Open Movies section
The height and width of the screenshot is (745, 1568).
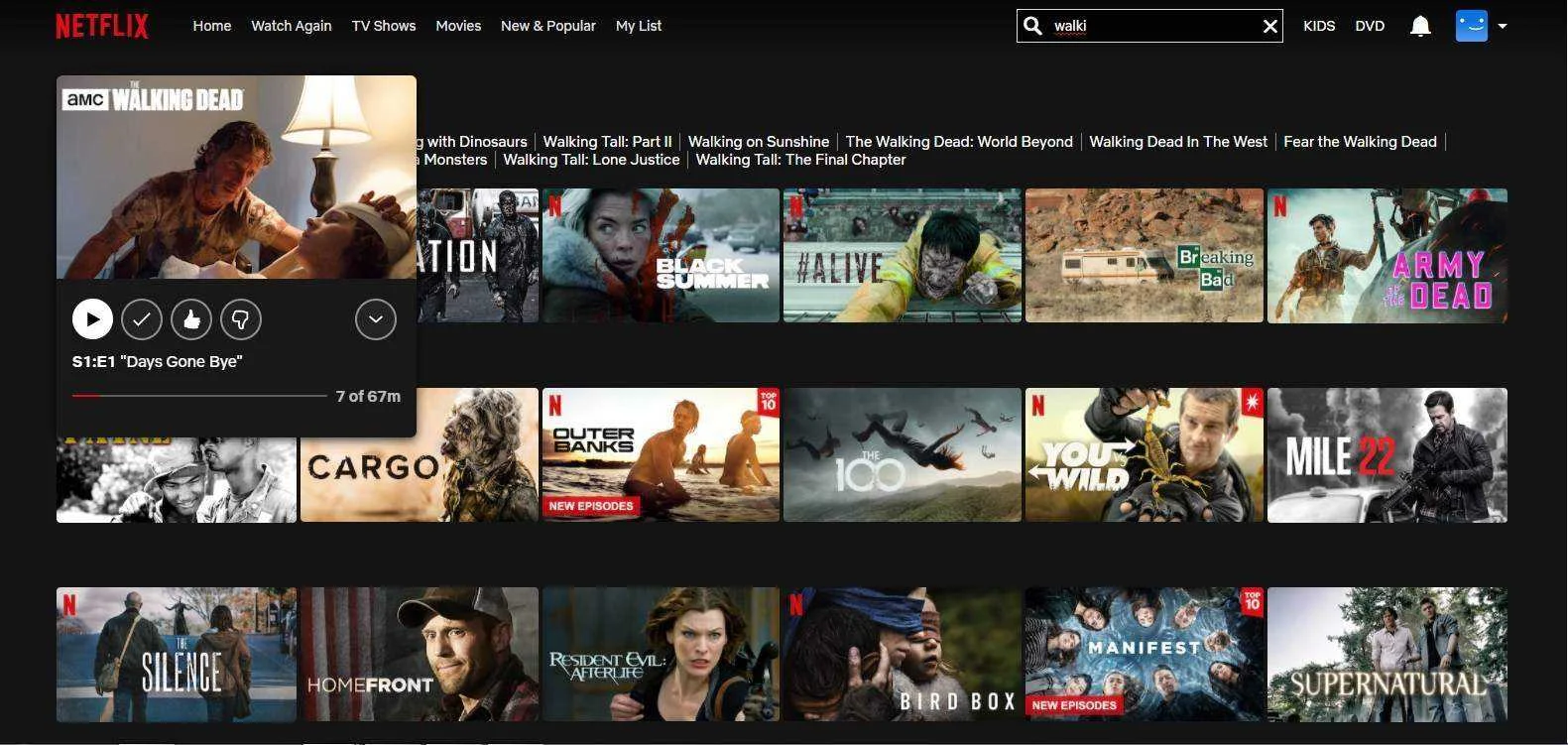pyautogui.click(x=458, y=26)
